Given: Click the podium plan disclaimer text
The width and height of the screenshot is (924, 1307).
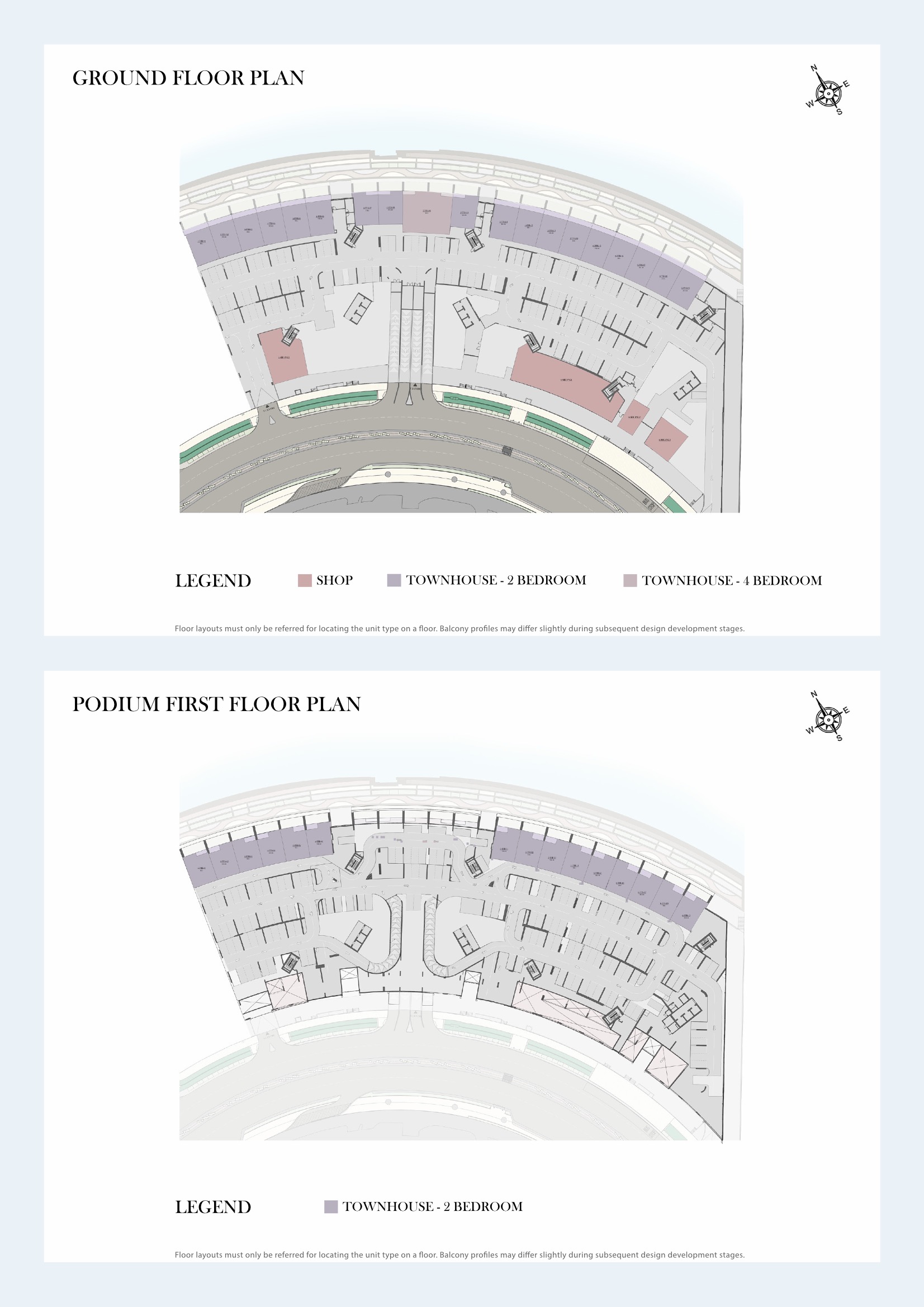Looking at the screenshot, I should click(x=459, y=1254).
